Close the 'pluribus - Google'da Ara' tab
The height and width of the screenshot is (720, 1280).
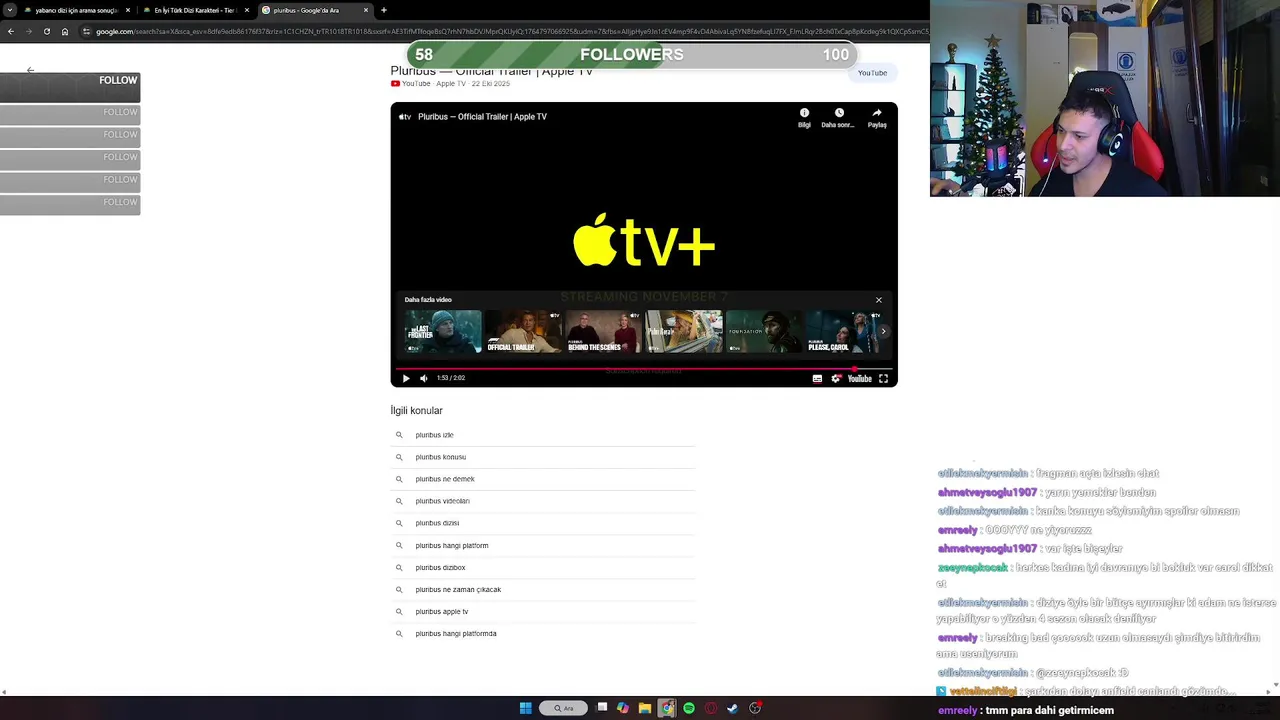(x=366, y=10)
